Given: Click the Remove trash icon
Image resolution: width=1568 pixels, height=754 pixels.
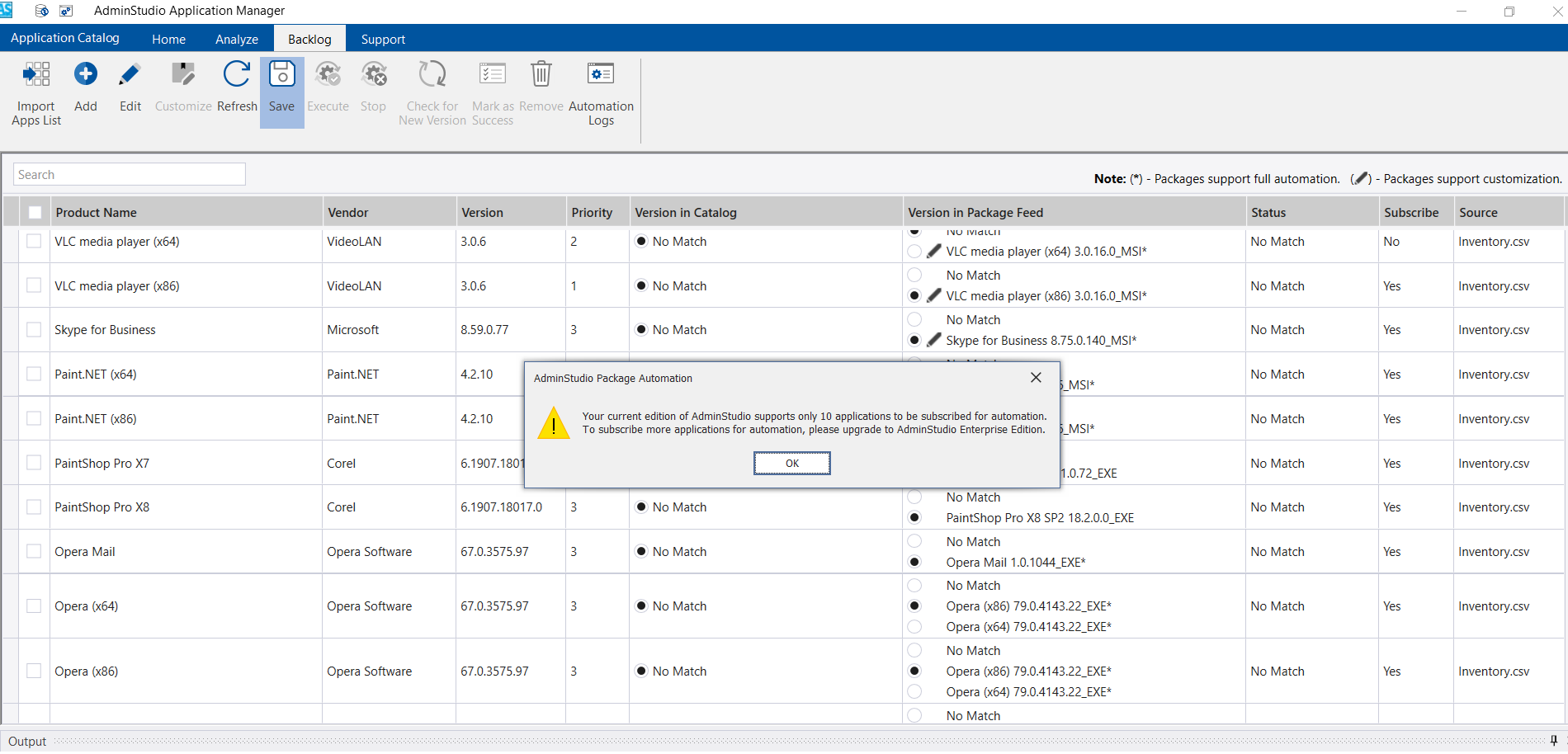Looking at the screenshot, I should tap(541, 74).
